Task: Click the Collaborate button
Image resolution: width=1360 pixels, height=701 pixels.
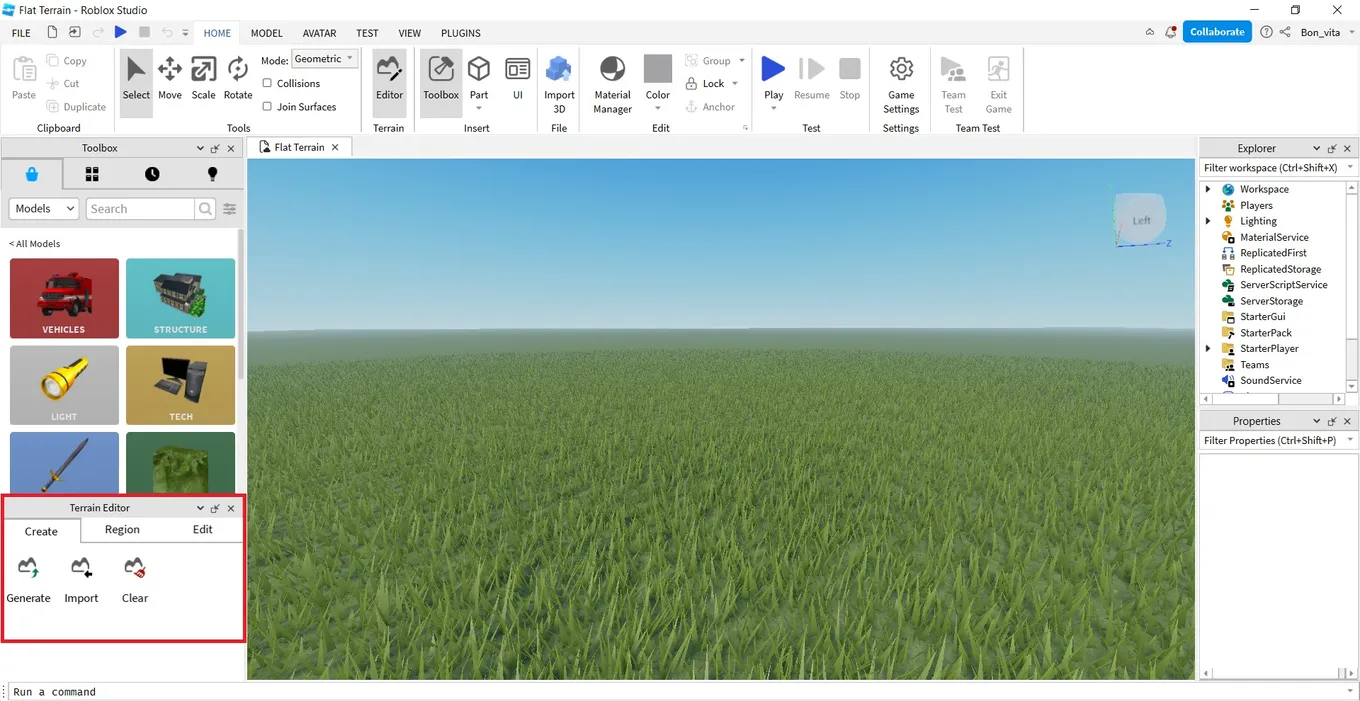Action: point(1217,32)
